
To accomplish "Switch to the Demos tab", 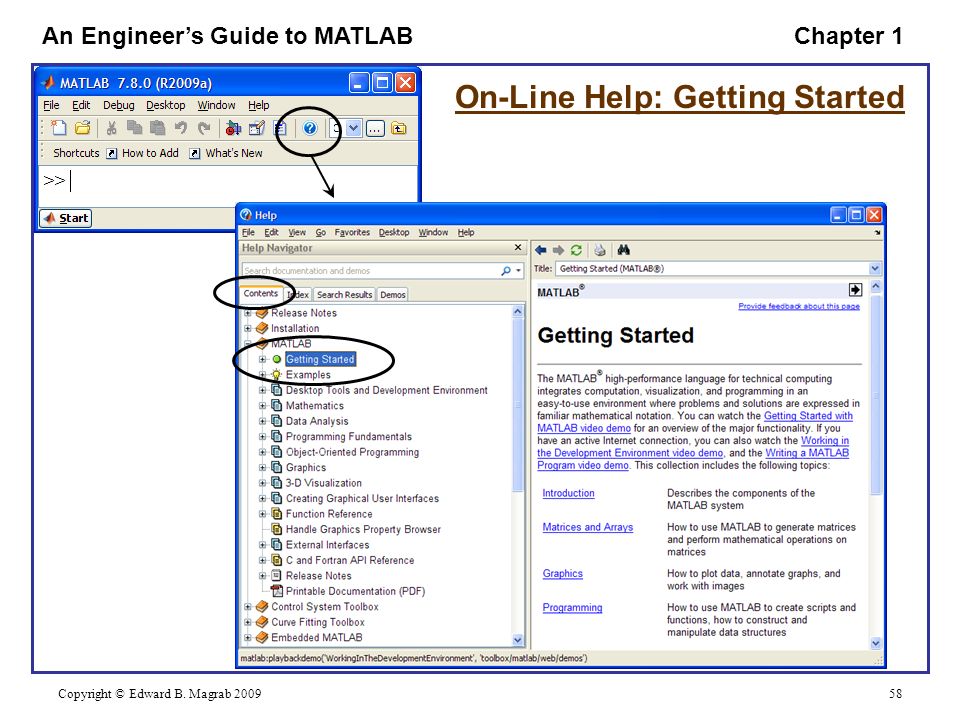I will pyautogui.click(x=392, y=294).
